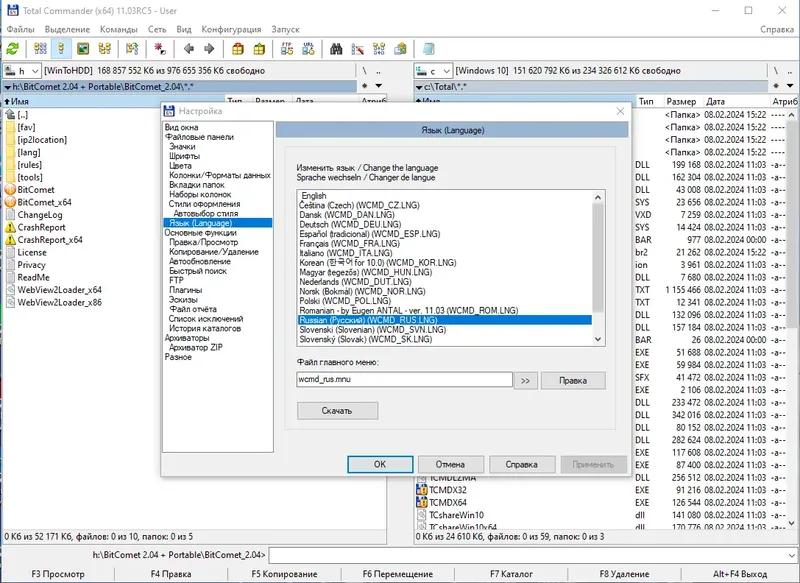Open FTP connect toolbar icon
This screenshot has width=800, height=583.
[x=287, y=49]
